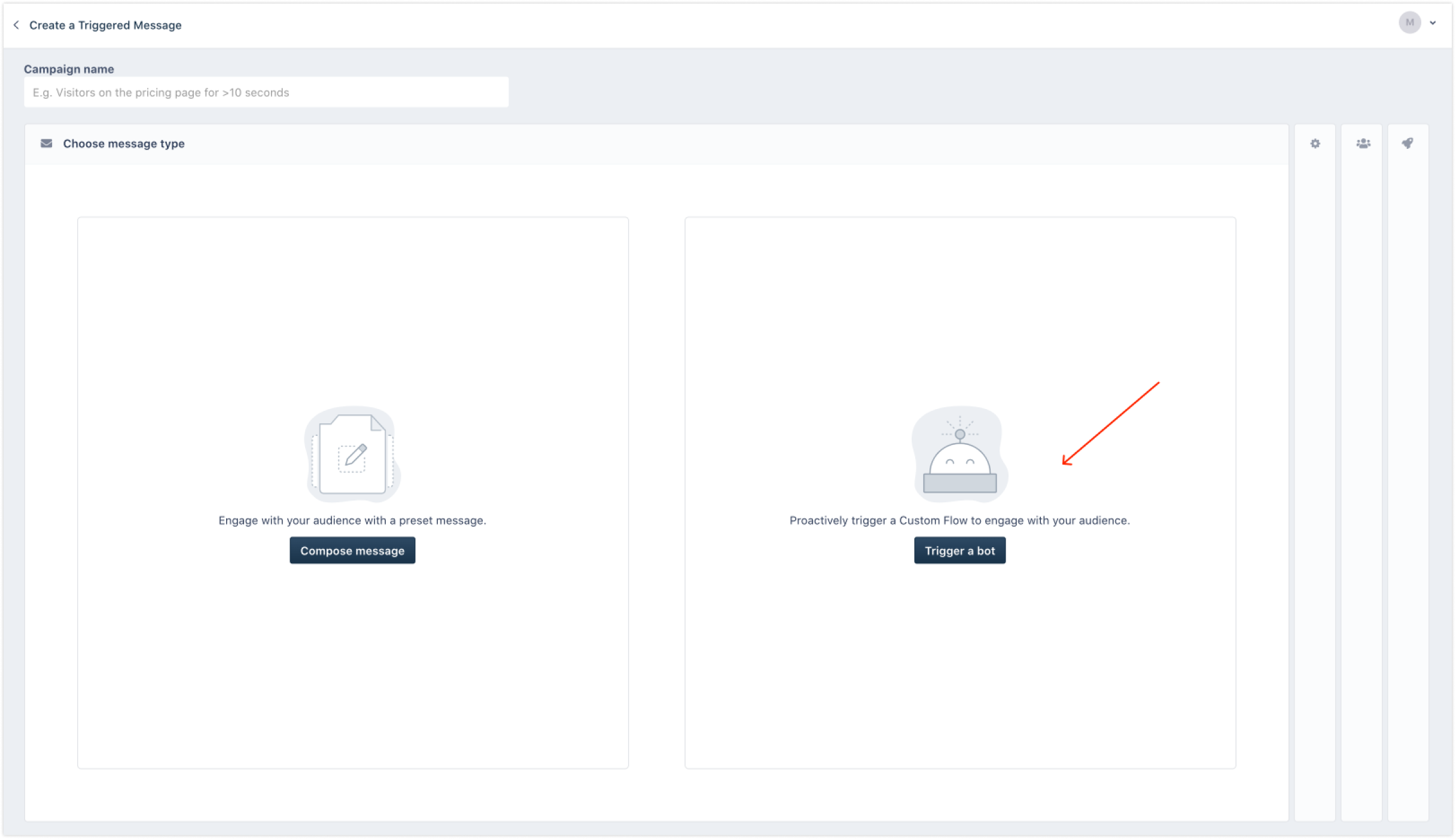This screenshot has width=1456, height=839.
Task: Open the gear settings step
Action: tap(1315, 144)
